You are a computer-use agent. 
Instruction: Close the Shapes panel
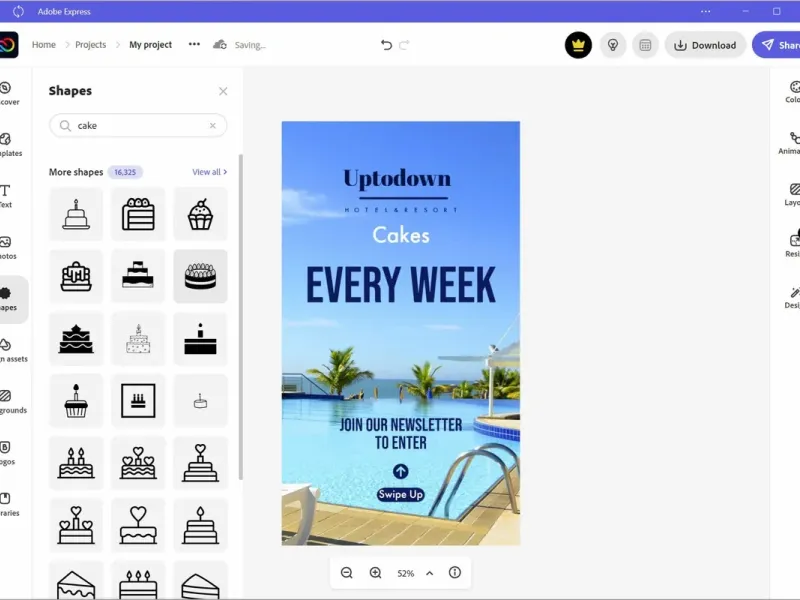point(223,91)
